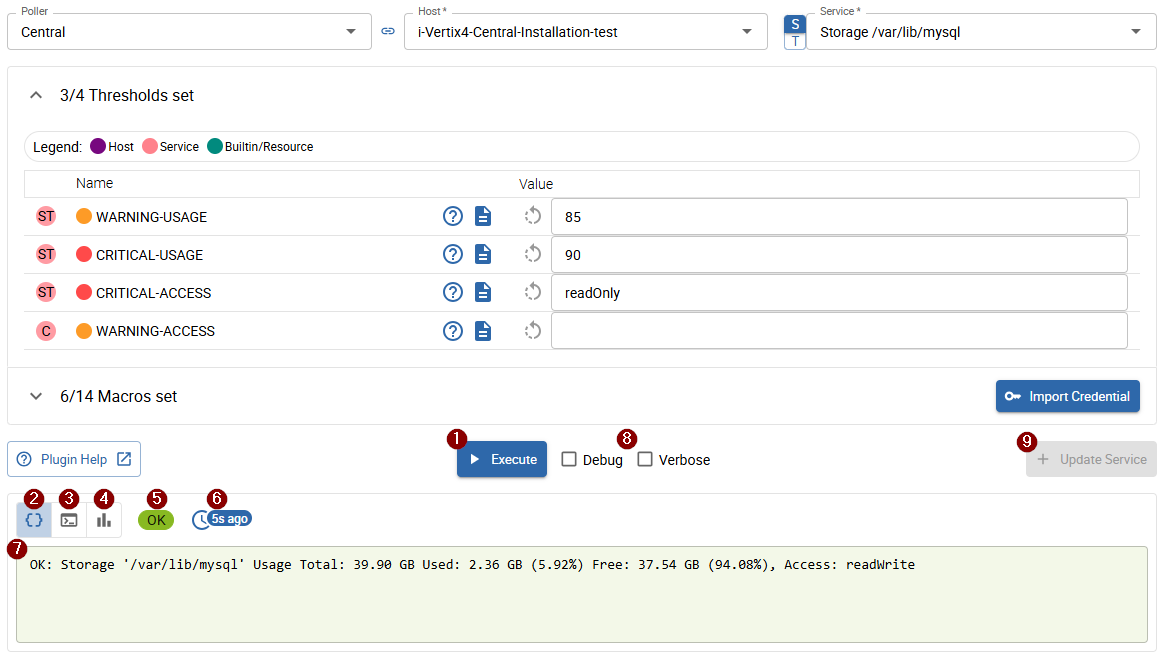Toggle the S/T service template switch
Viewport: 1166px width, 662px height.
pyautogui.click(x=795, y=32)
